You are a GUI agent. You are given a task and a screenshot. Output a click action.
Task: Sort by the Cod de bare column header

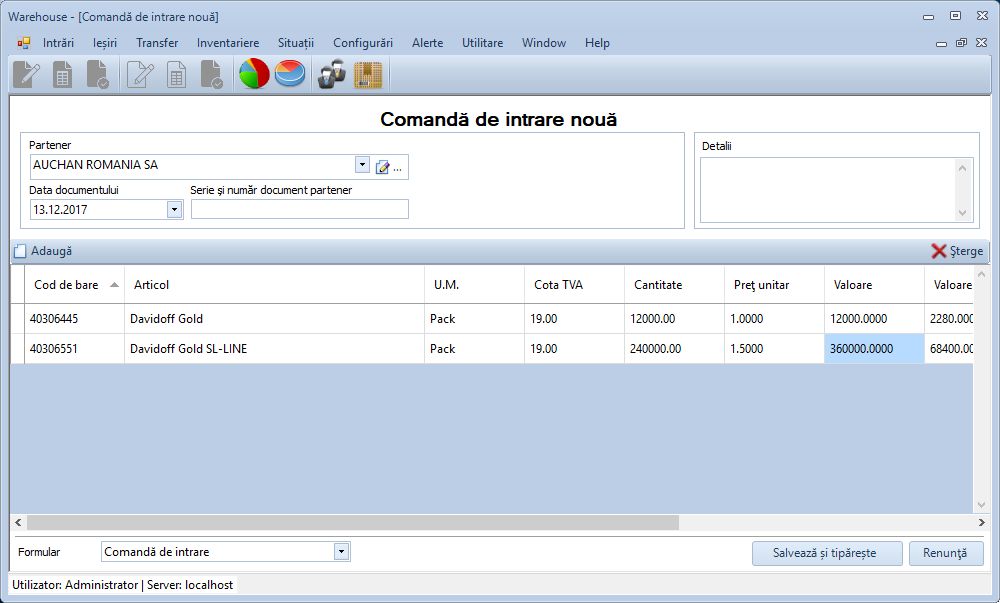67,285
